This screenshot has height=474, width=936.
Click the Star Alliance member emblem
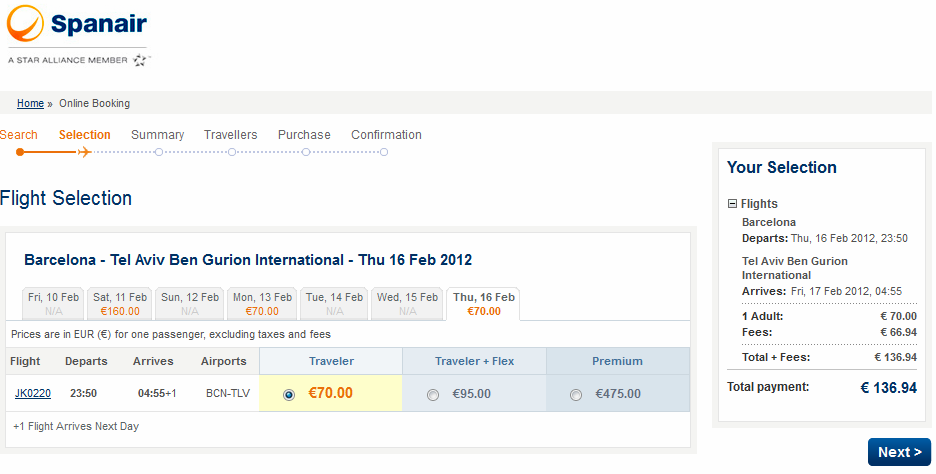141,60
